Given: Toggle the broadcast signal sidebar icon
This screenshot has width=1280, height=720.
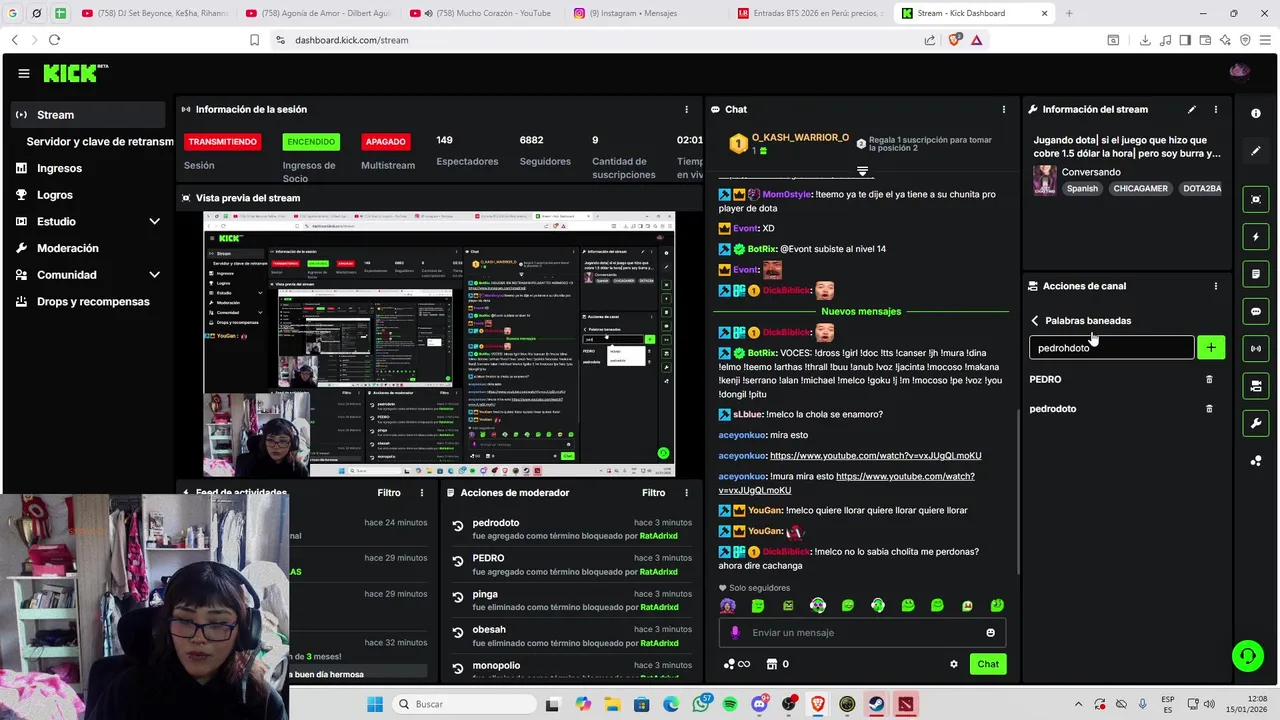Looking at the screenshot, I should point(1256,348).
